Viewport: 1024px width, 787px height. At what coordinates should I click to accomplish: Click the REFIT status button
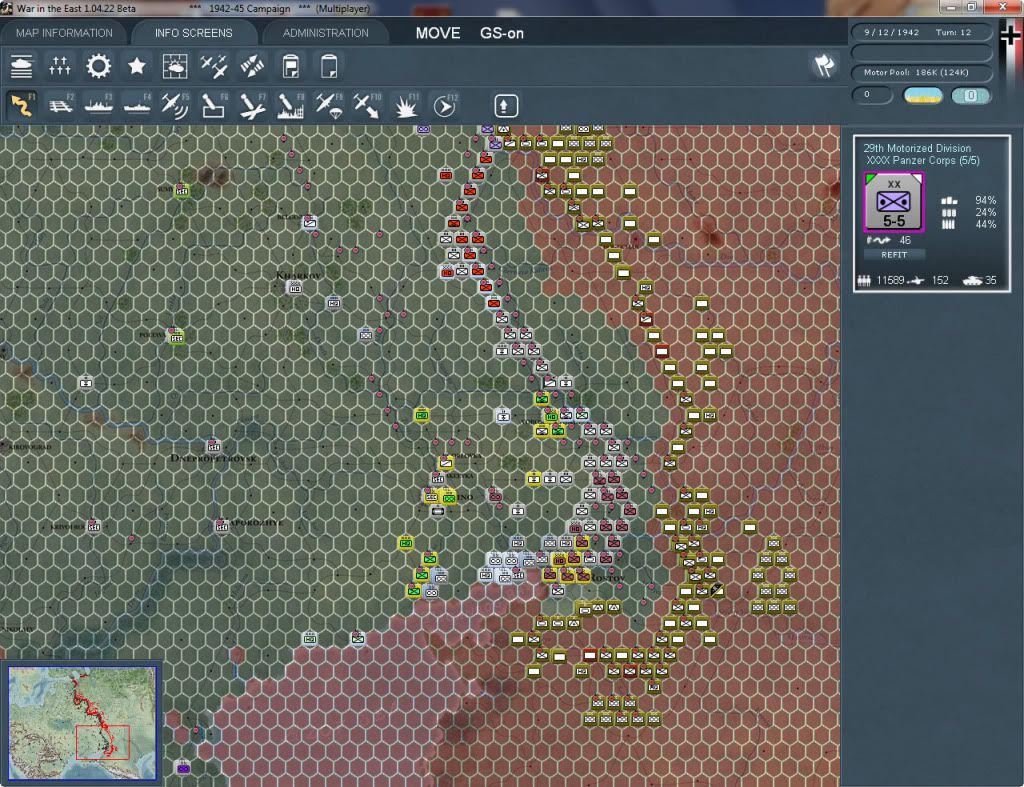(894, 255)
